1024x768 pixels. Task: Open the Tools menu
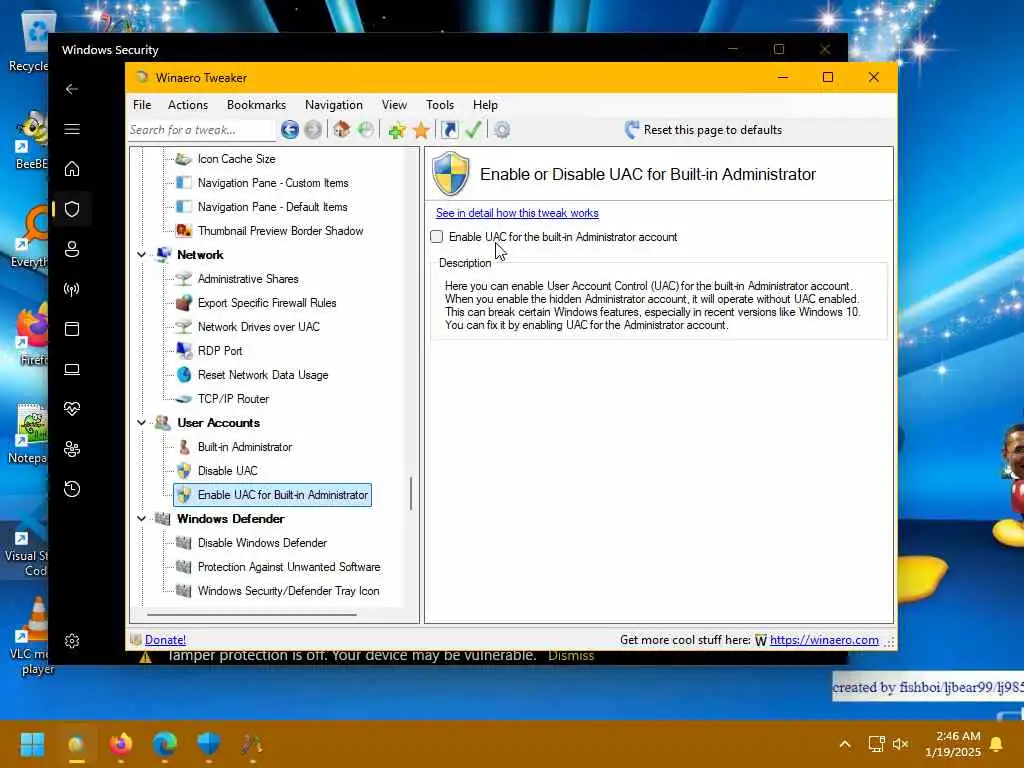[440, 104]
